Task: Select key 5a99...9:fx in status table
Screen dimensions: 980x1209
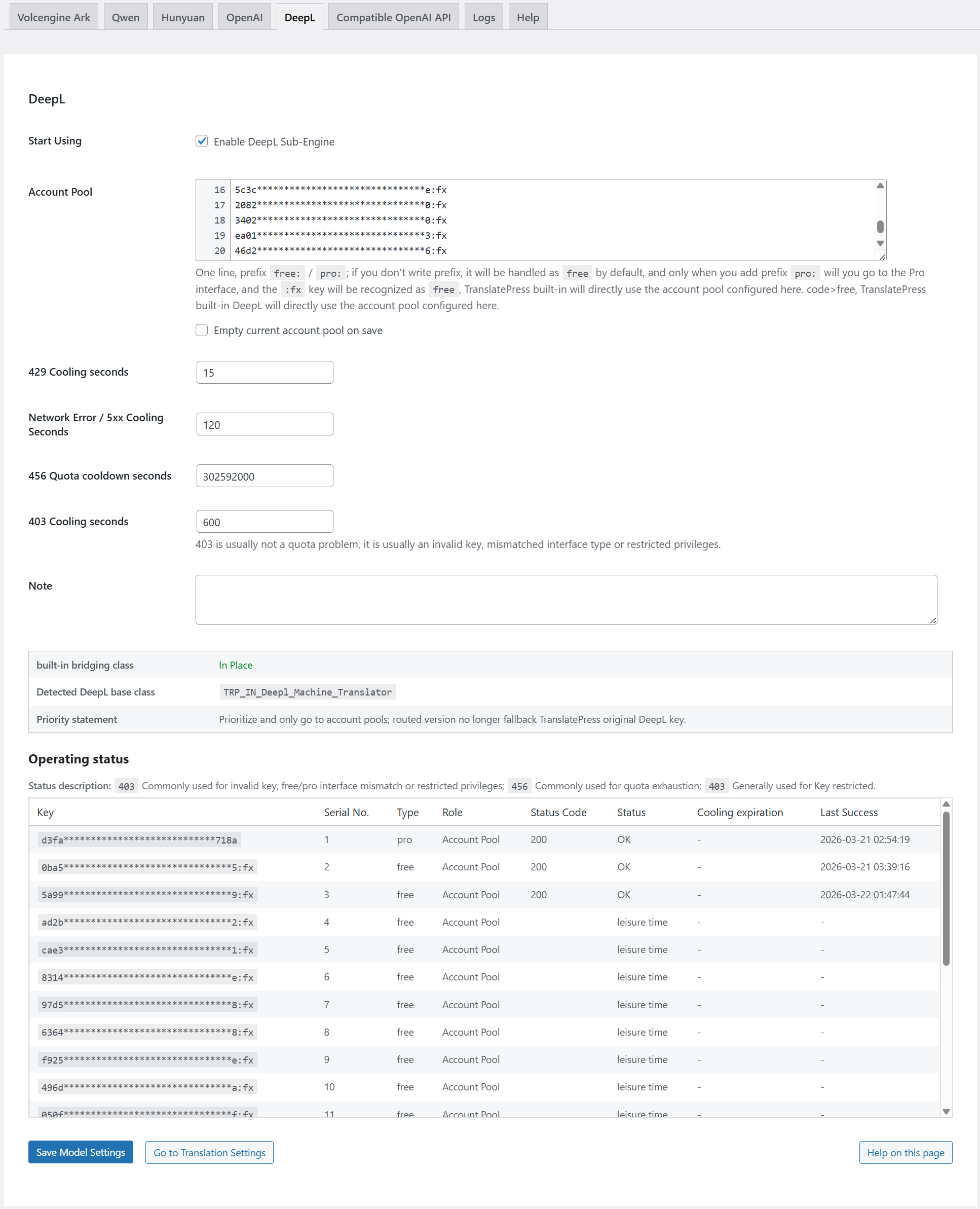Action: tap(147, 895)
